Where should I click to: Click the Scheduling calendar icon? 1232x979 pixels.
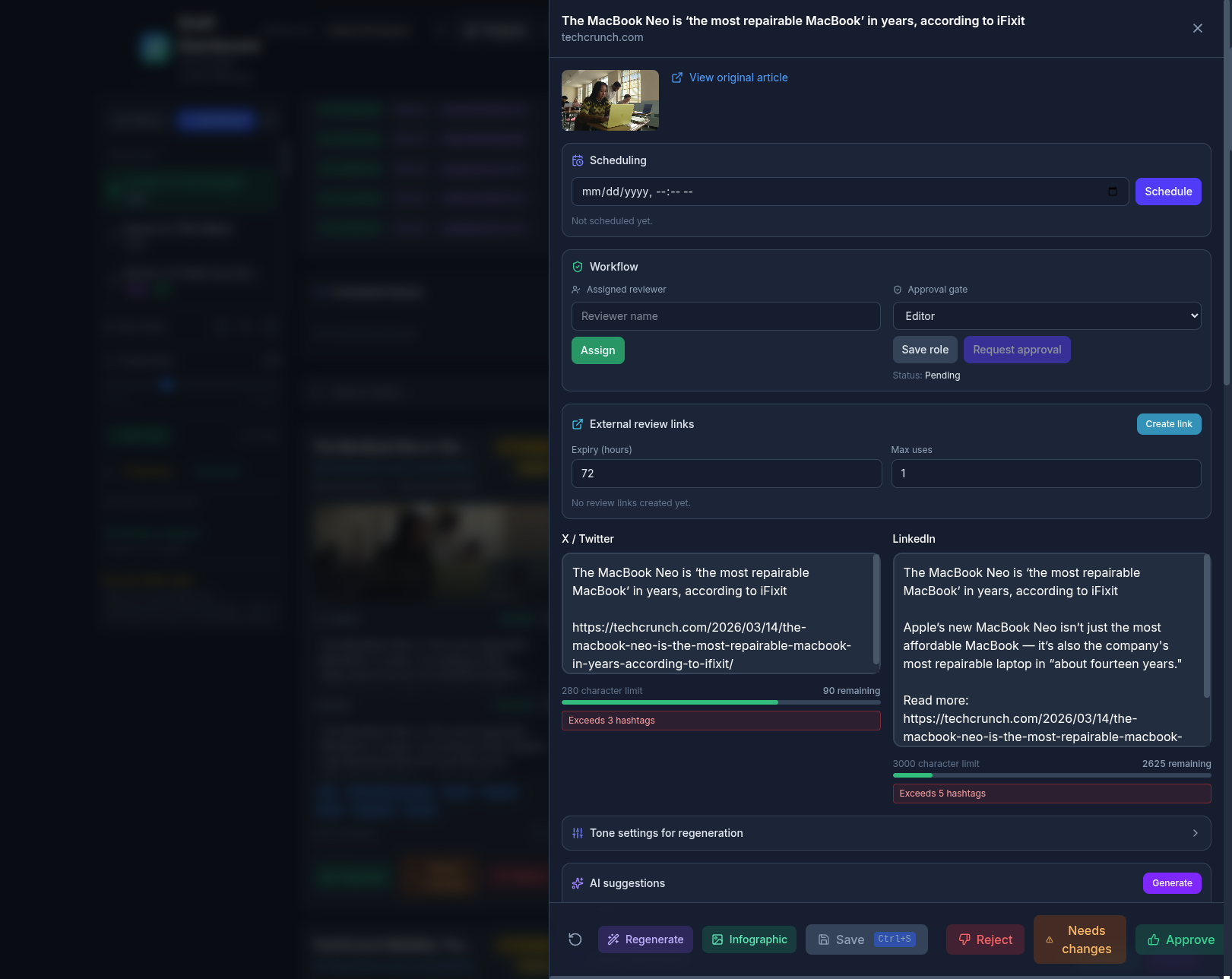tap(578, 160)
